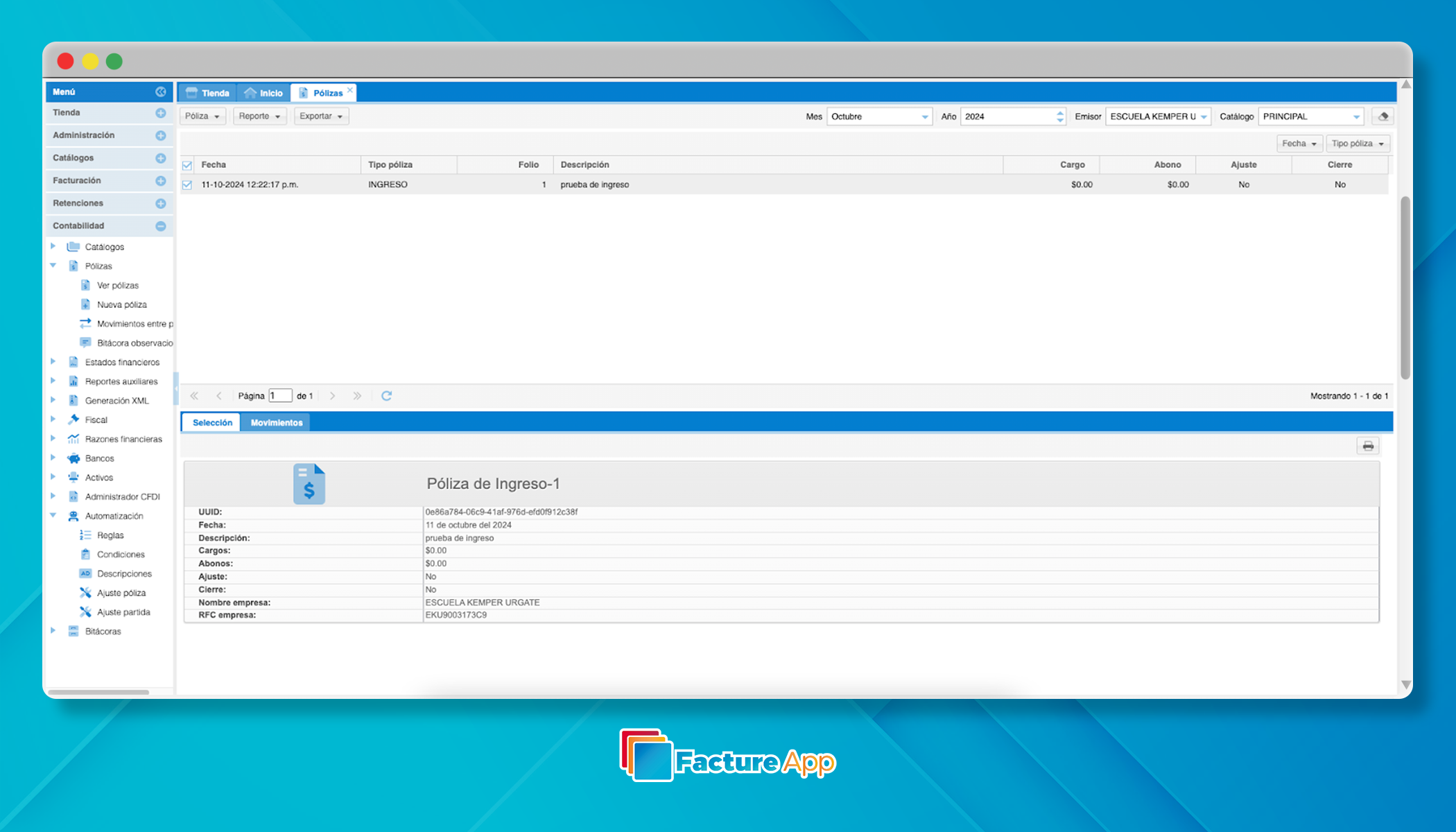1456x832 pixels.
Task: Switch to the Inicio tab
Action: [x=264, y=93]
